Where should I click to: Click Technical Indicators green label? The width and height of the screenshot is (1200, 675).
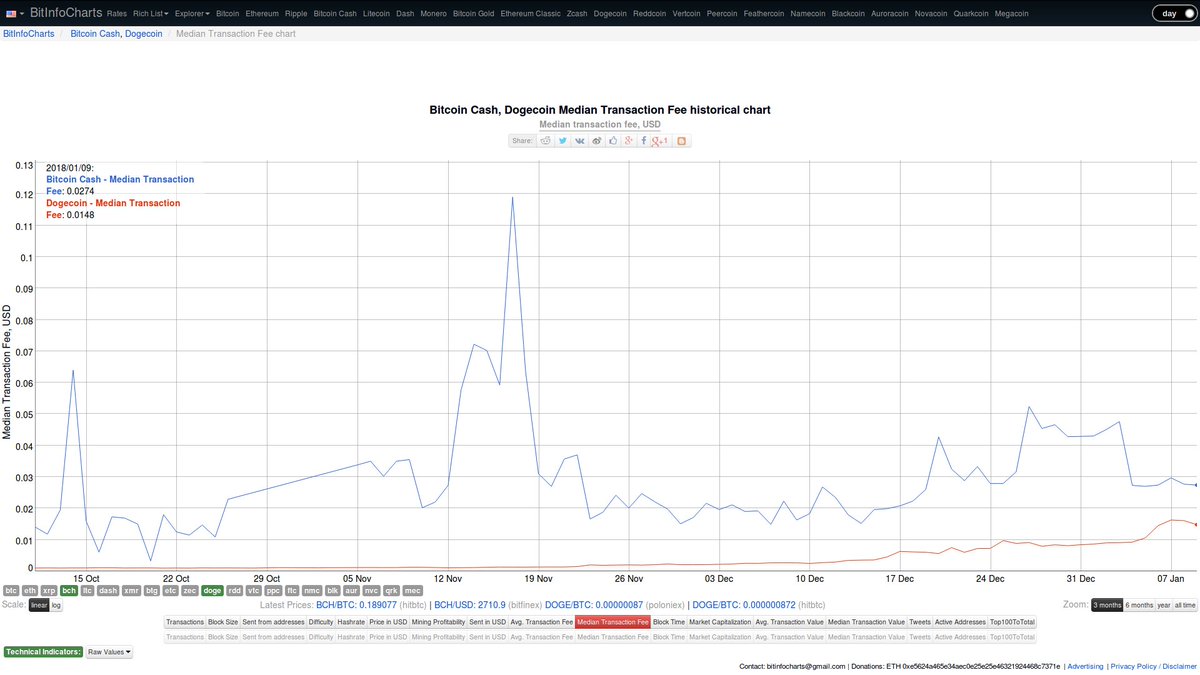[43, 651]
